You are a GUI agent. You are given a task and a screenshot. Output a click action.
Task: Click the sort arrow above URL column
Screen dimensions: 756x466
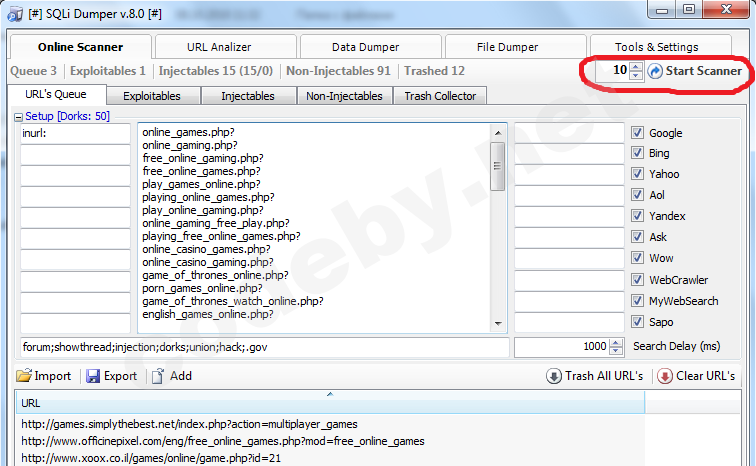tap(330, 394)
